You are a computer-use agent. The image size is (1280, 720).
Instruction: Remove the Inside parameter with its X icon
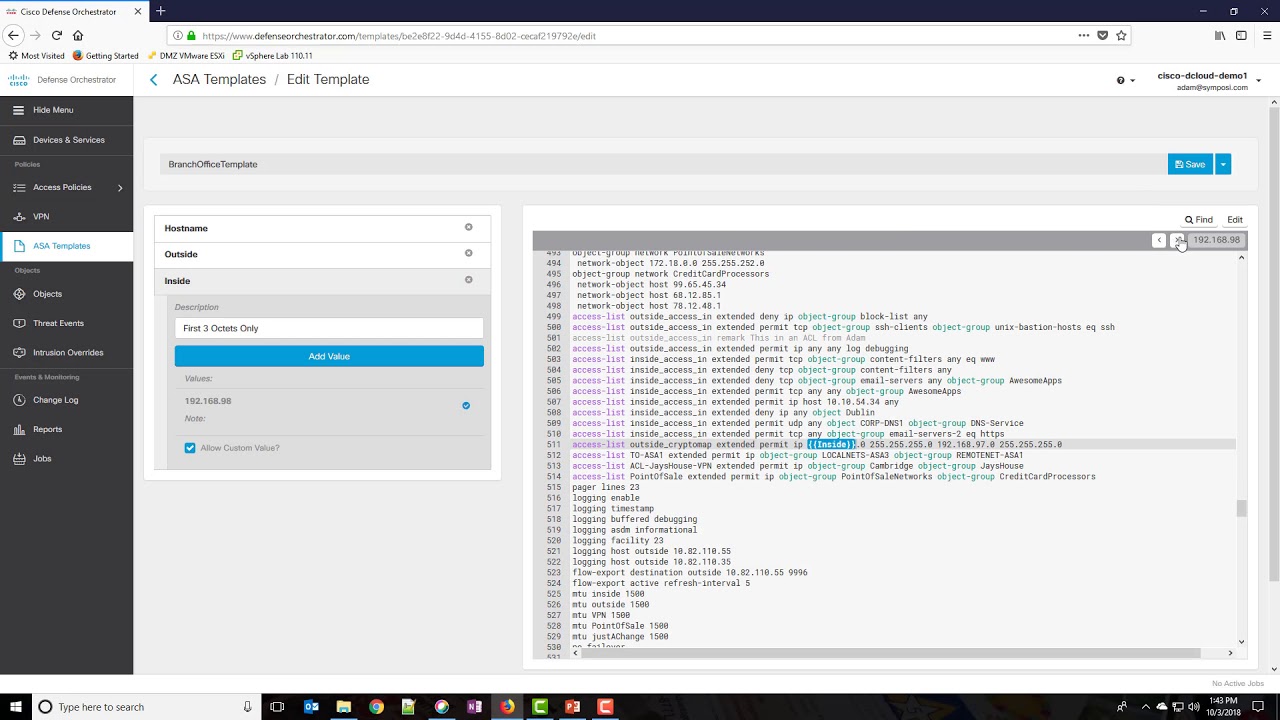pos(468,280)
